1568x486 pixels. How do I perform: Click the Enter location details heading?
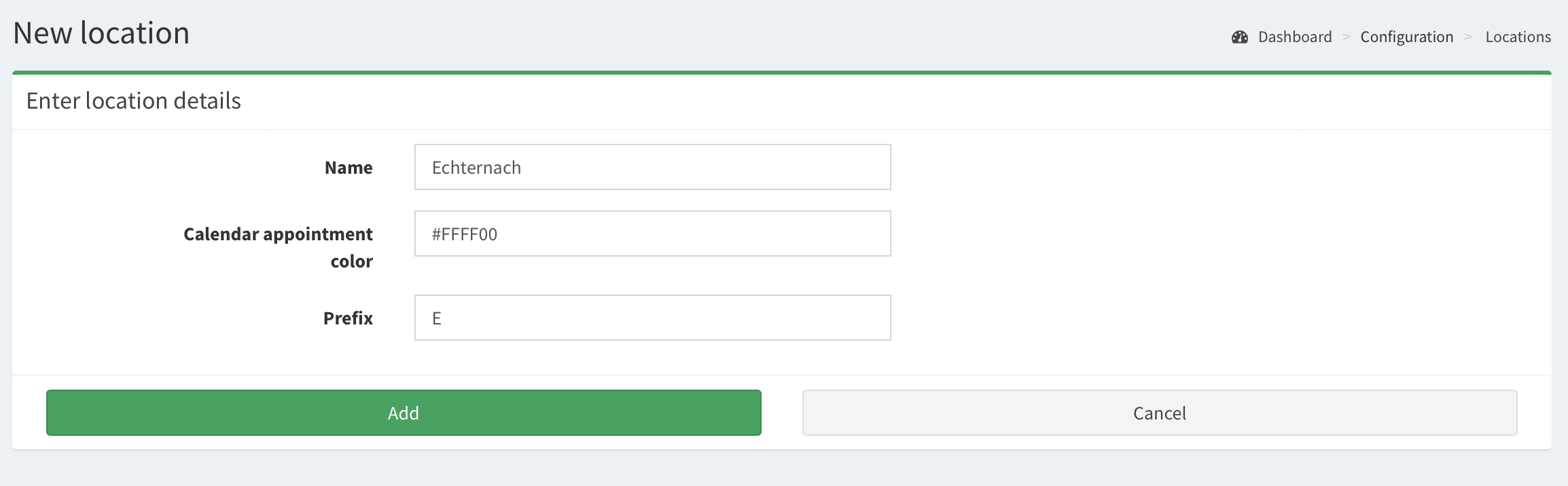(134, 101)
